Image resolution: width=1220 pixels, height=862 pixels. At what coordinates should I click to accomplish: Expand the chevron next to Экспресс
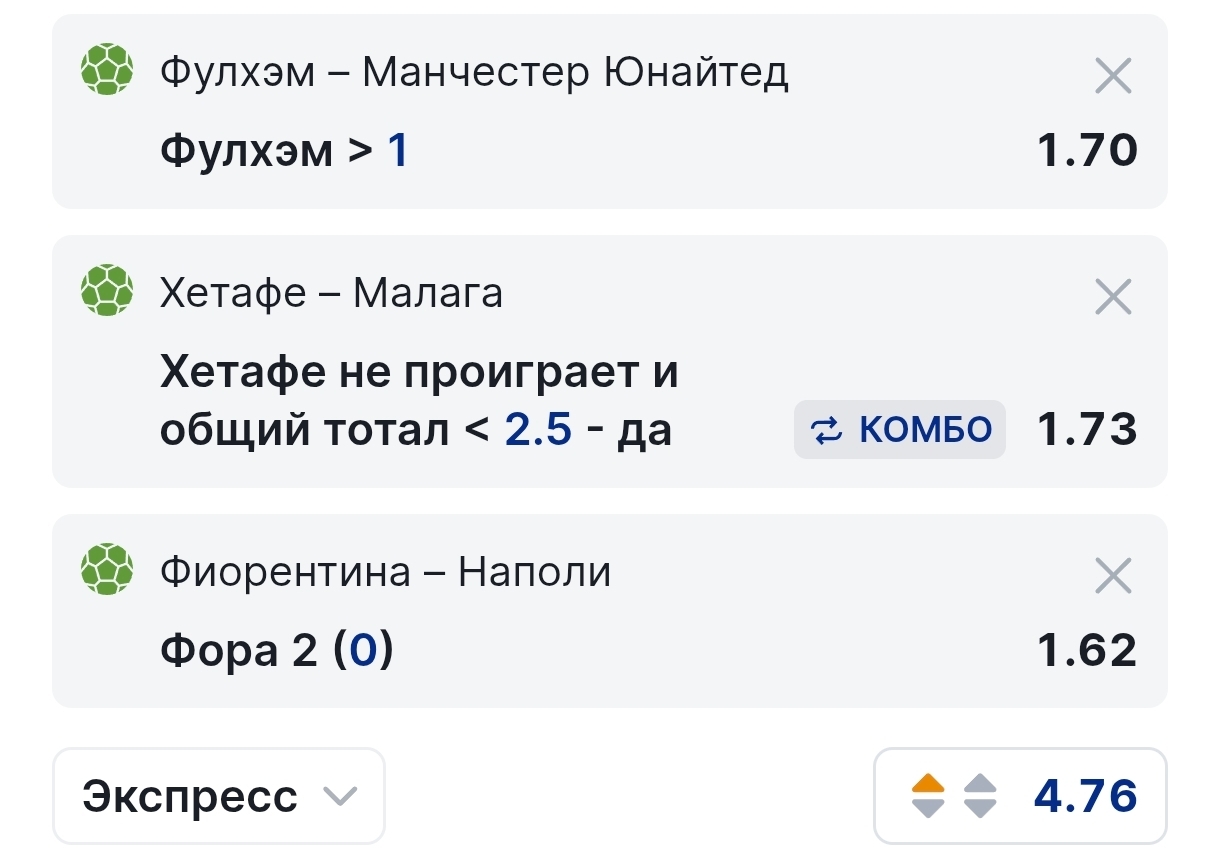pyautogui.click(x=340, y=798)
